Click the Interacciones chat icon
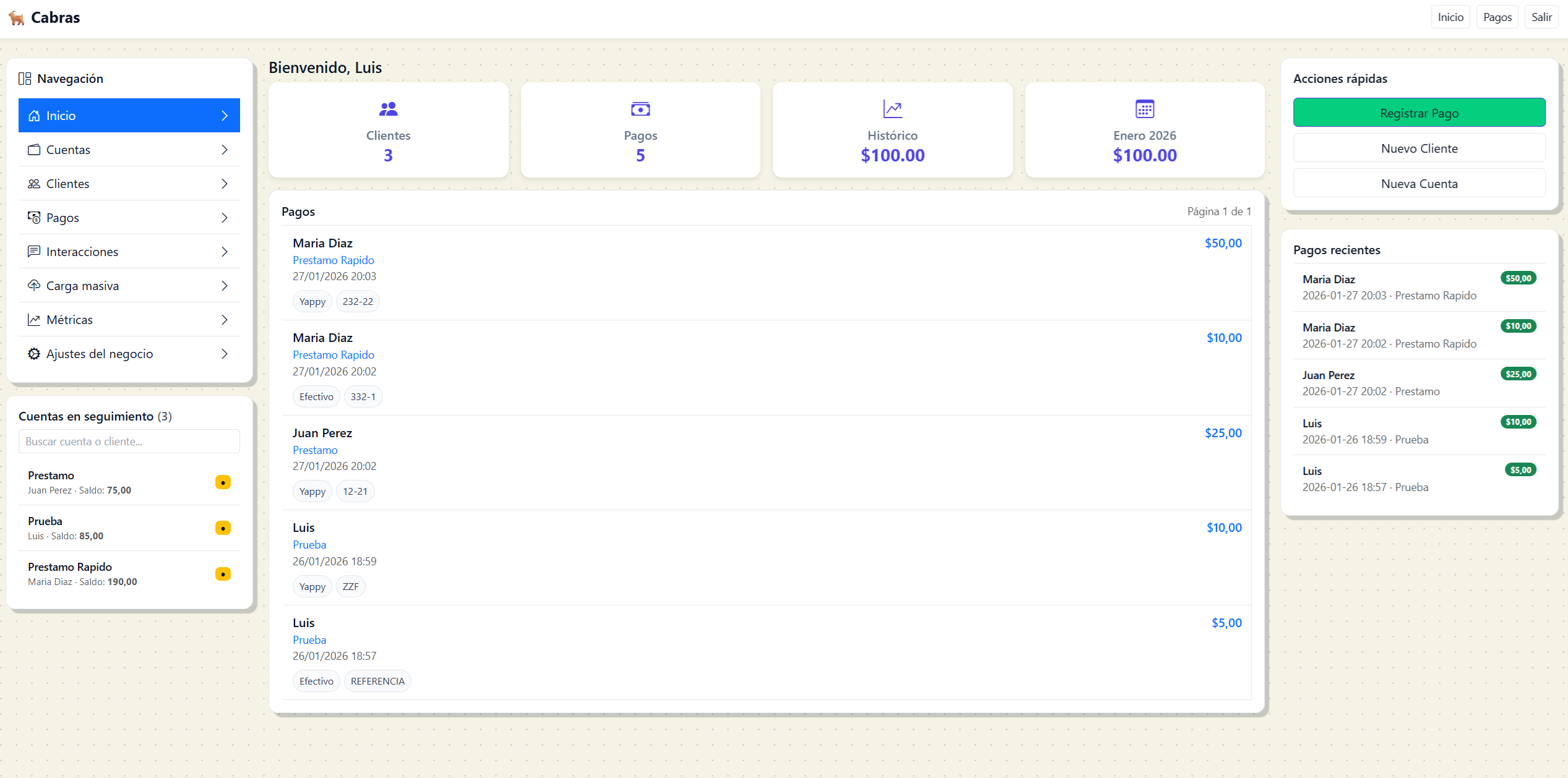This screenshot has height=778, width=1568. (x=34, y=252)
